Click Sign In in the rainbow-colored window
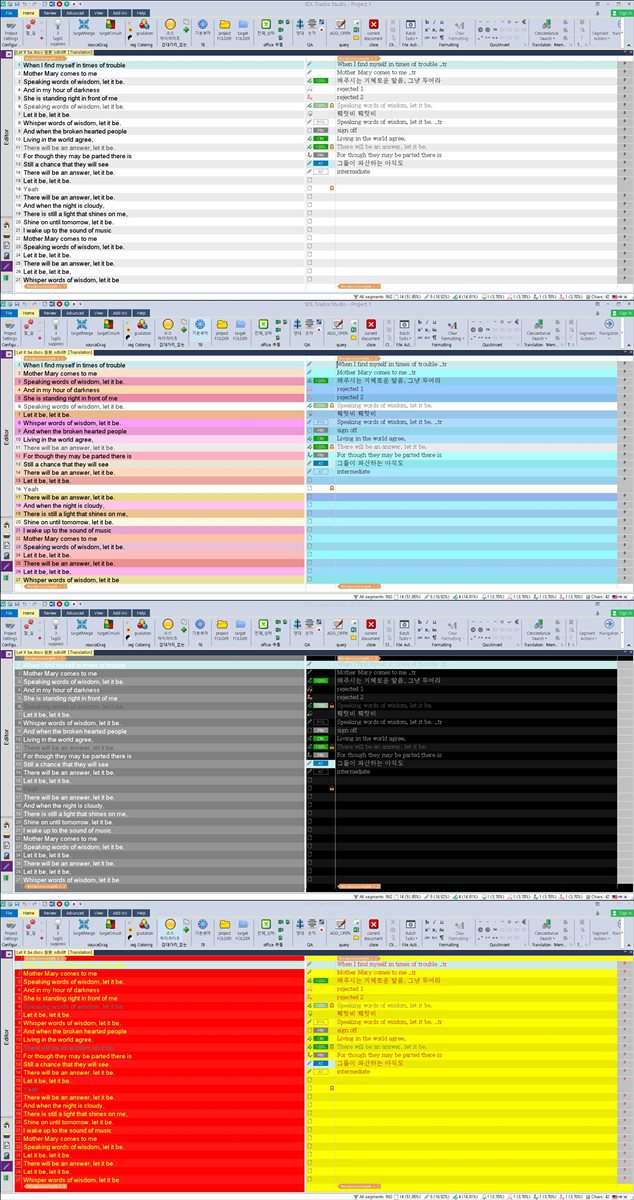The height and width of the screenshot is (1200, 634). click(x=622, y=312)
